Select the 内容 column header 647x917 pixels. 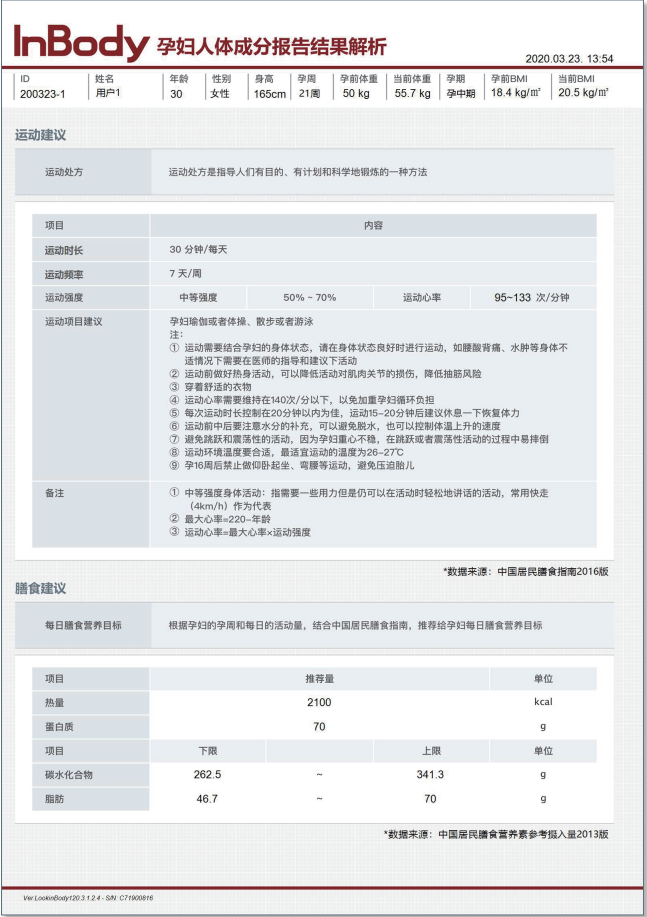373,225
